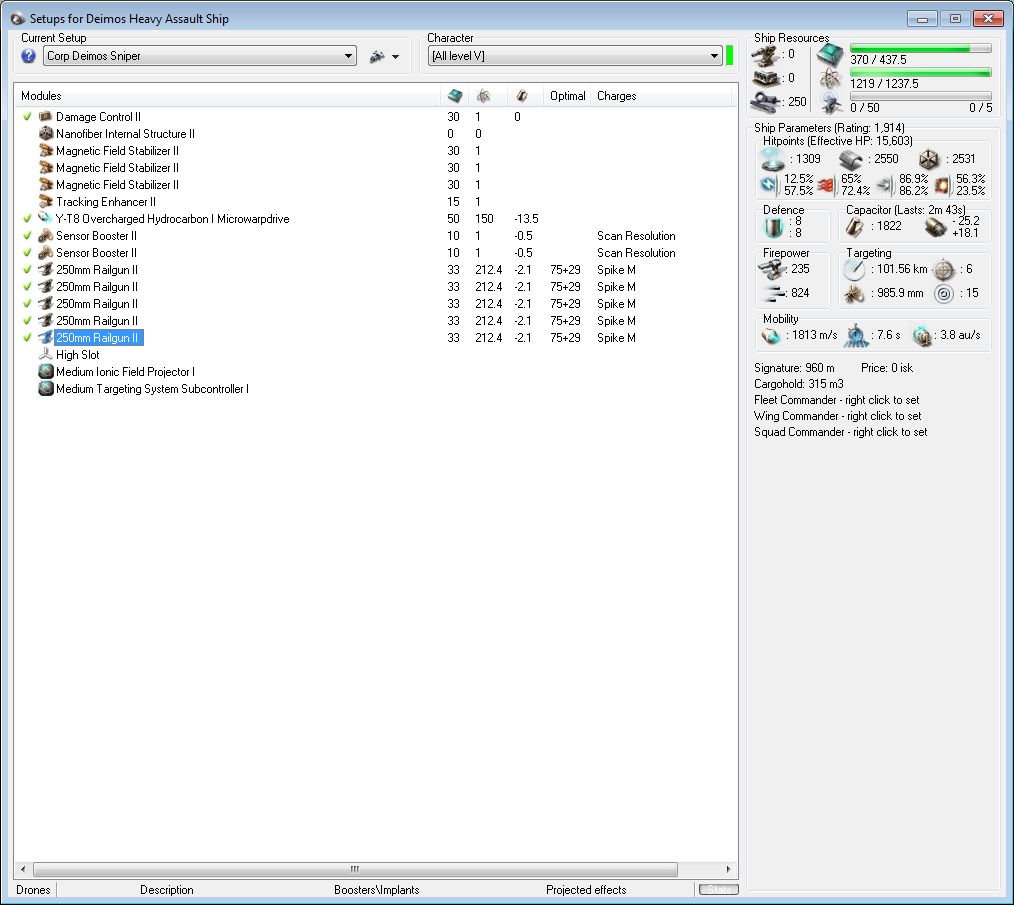1014x905 pixels.
Task: Click the launcher hardpoints icon in Ship Resources
Action: (x=767, y=78)
